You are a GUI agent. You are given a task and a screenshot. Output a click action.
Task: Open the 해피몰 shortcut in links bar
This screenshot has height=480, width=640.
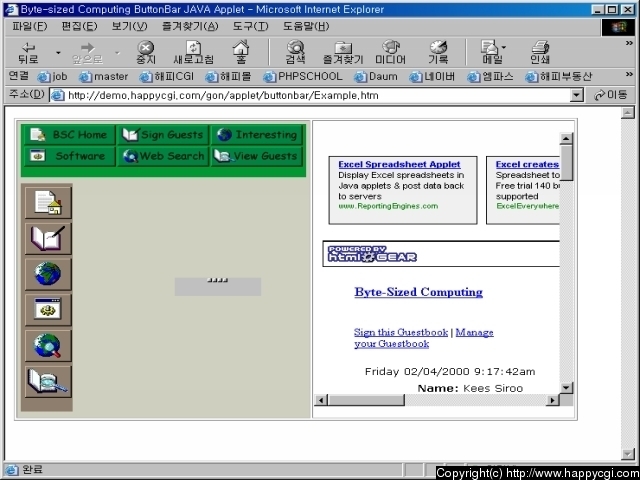click(x=229, y=77)
